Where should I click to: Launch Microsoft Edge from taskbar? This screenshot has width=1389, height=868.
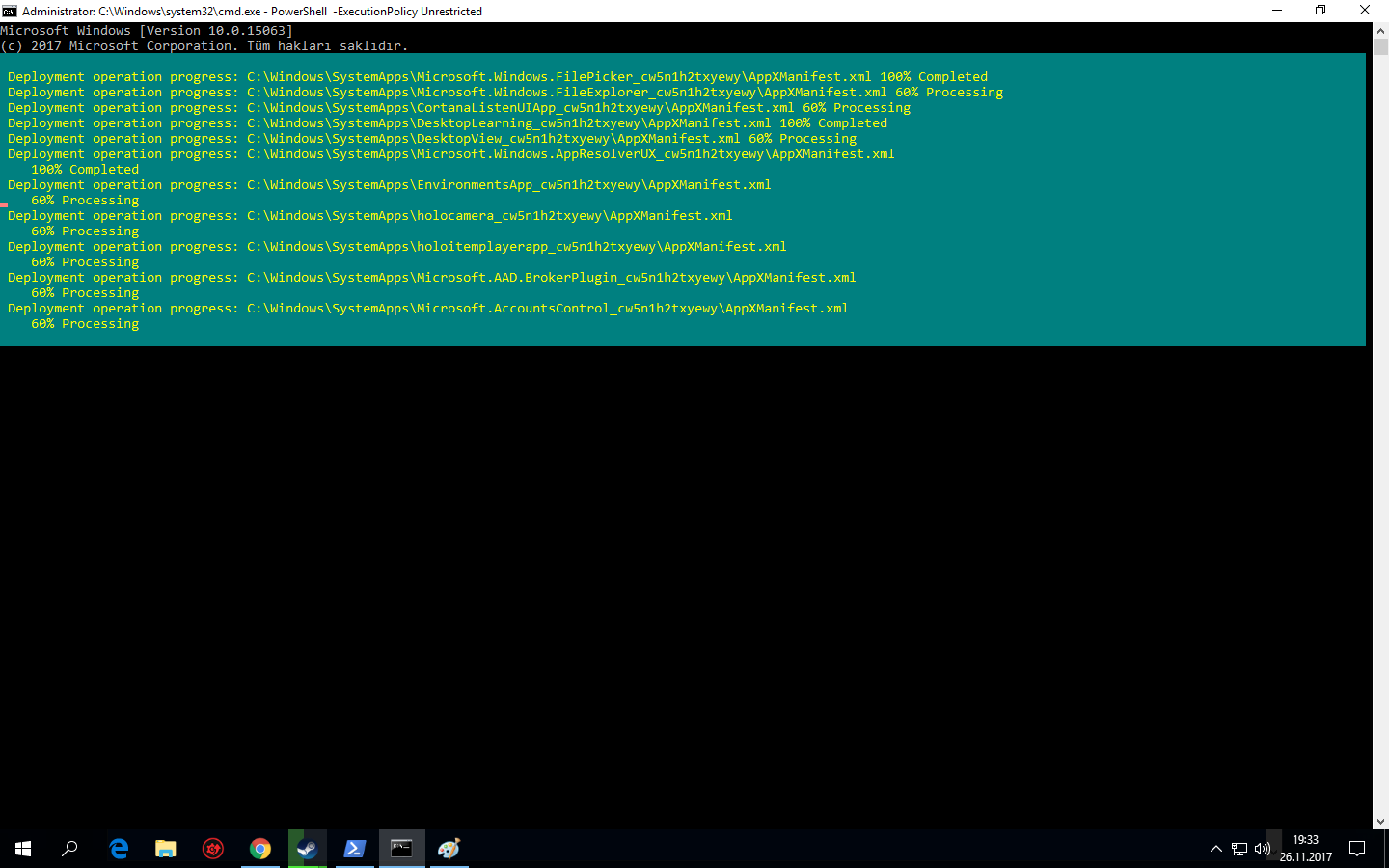(119, 849)
